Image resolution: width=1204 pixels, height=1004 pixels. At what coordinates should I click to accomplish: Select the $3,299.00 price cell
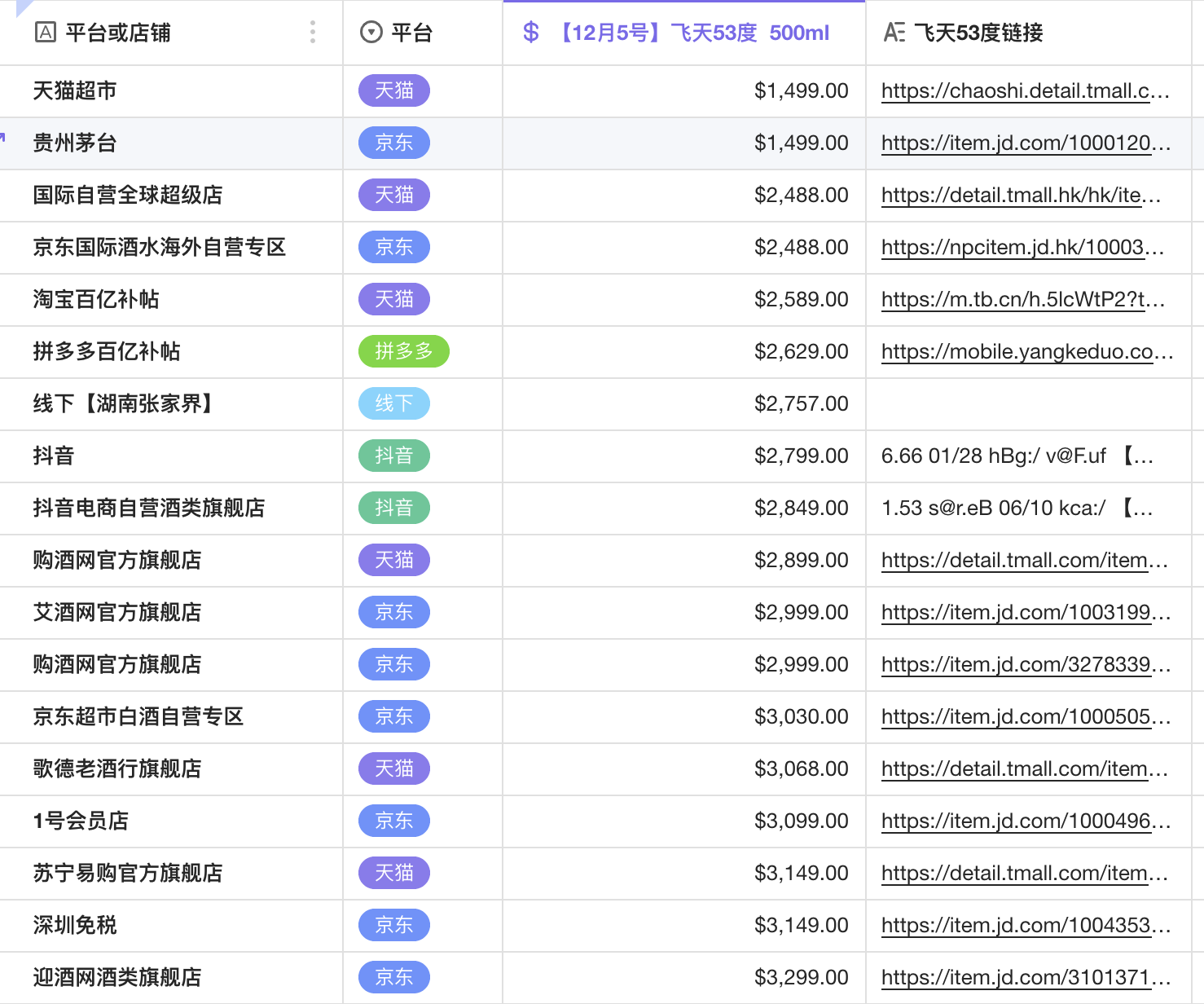click(x=684, y=978)
